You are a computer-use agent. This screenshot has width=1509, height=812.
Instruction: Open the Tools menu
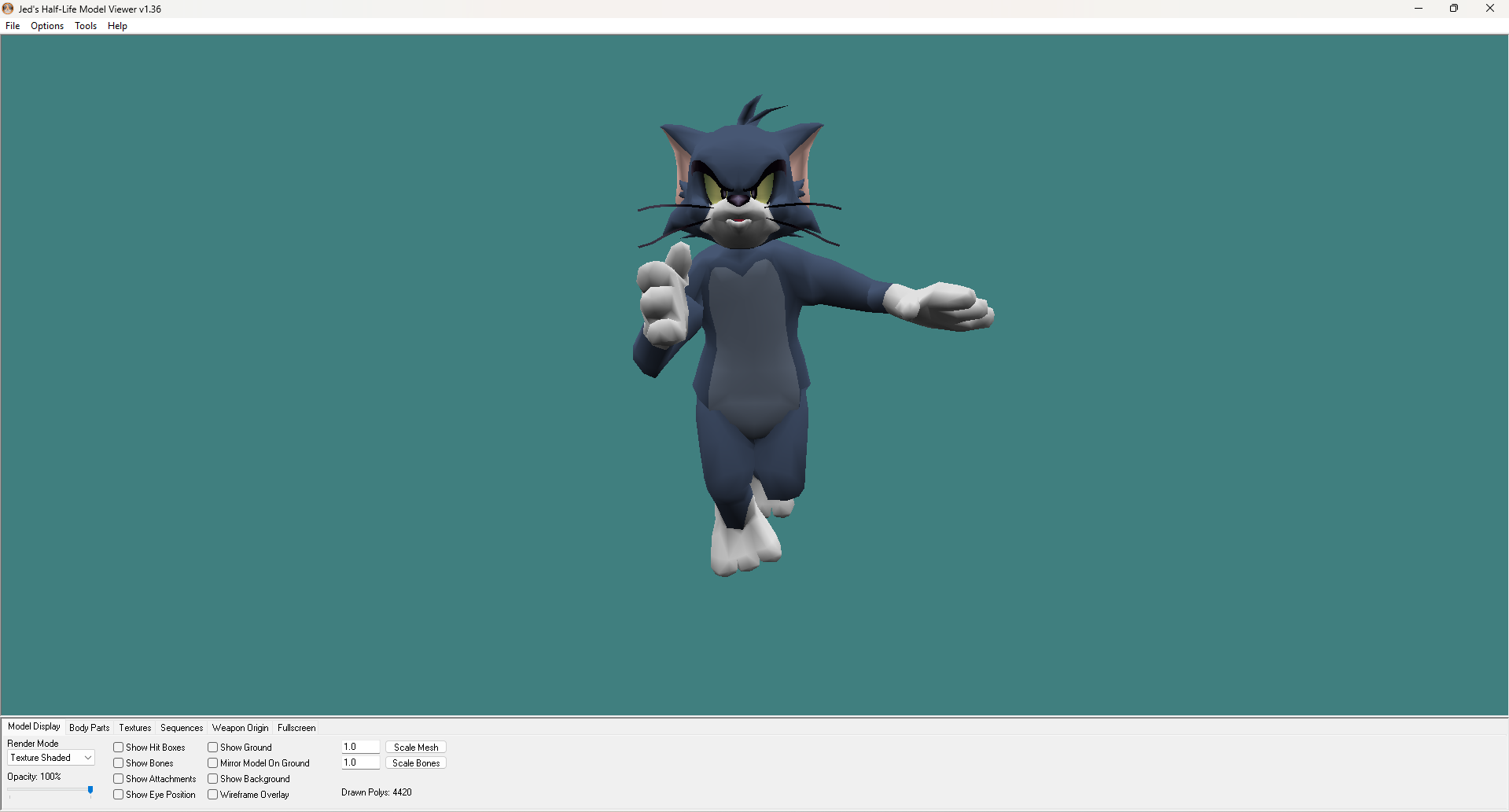click(86, 26)
